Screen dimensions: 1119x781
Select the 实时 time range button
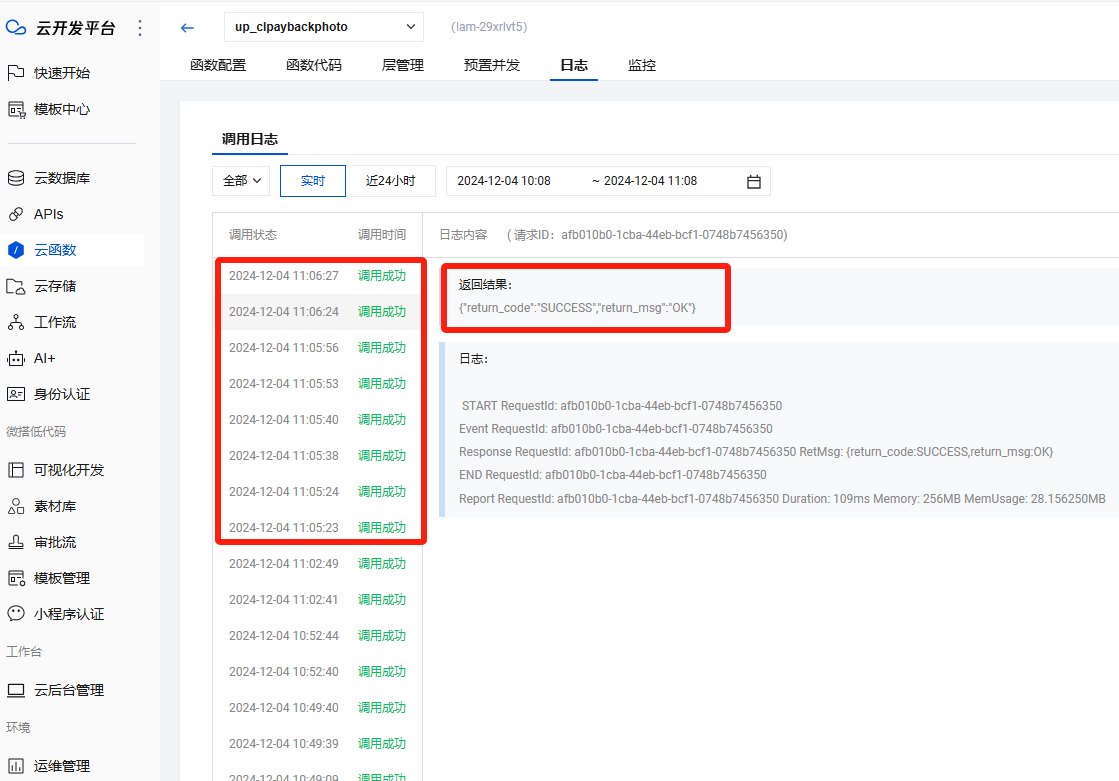(x=313, y=181)
